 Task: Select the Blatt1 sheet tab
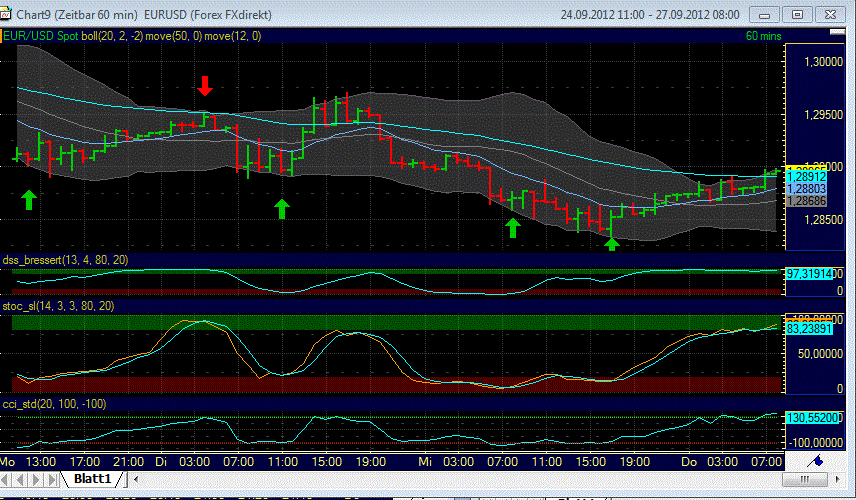93,479
